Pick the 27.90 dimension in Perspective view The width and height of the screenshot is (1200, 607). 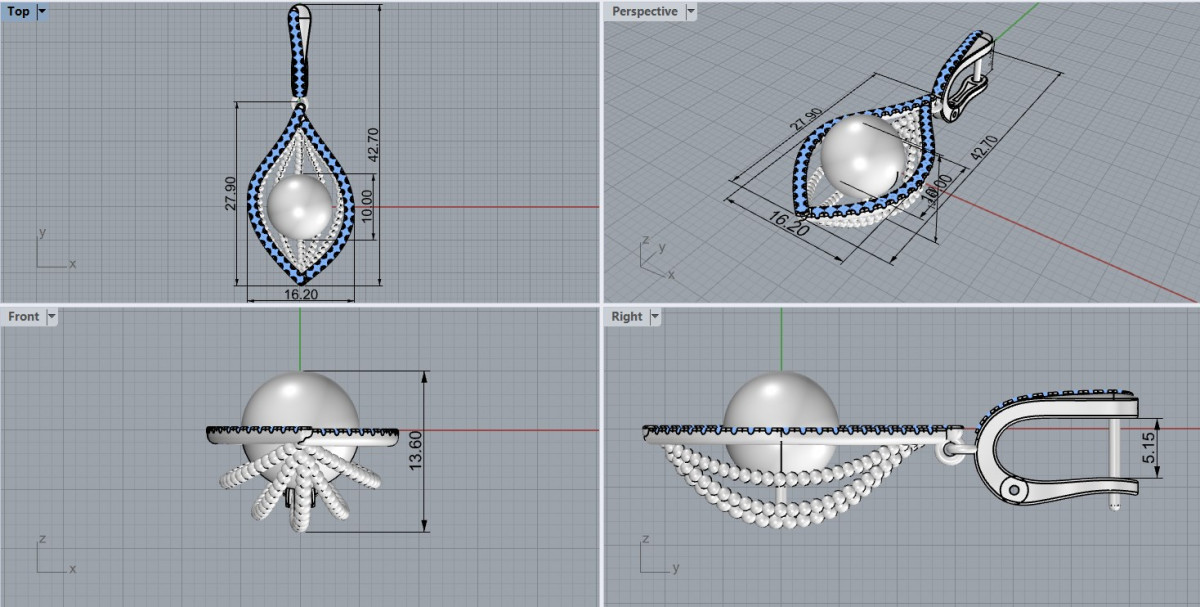[x=806, y=118]
